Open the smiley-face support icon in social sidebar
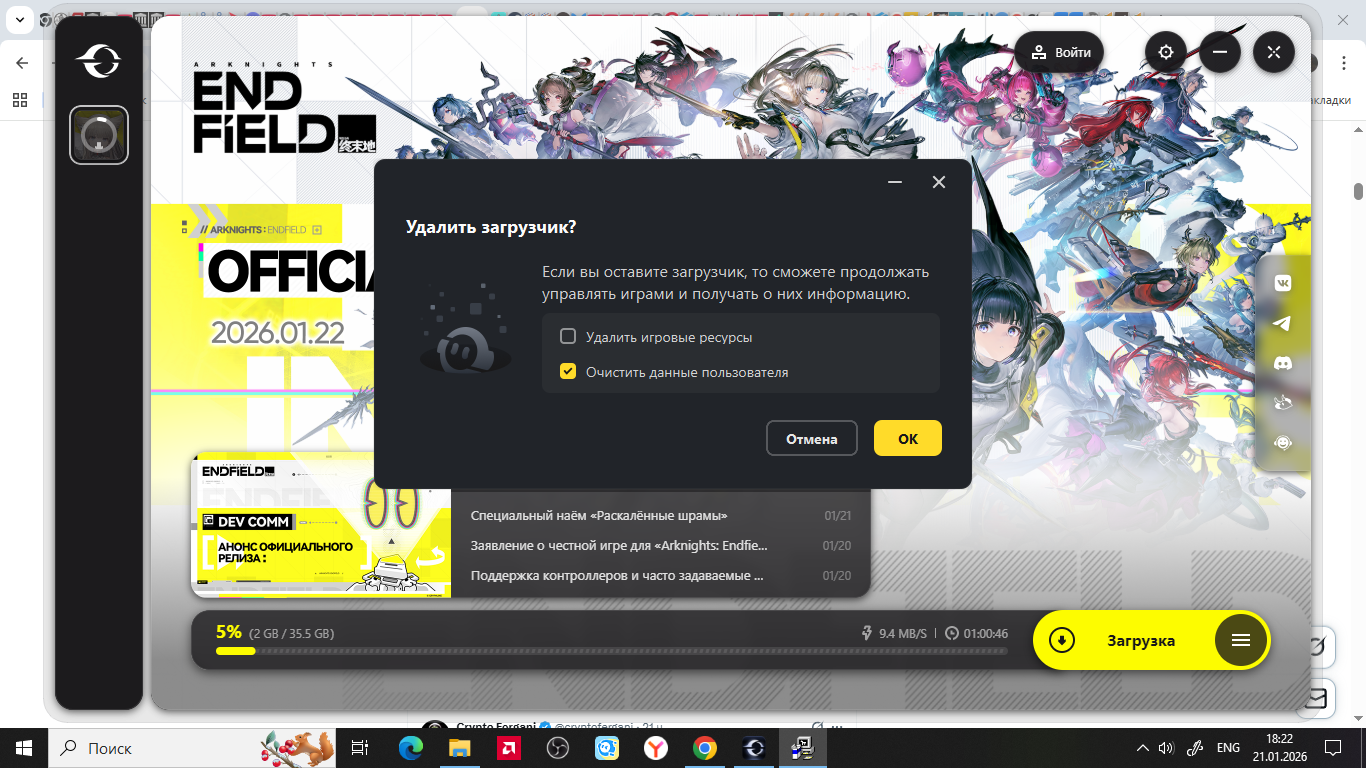The image size is (1366, 768). (1282, 442)
